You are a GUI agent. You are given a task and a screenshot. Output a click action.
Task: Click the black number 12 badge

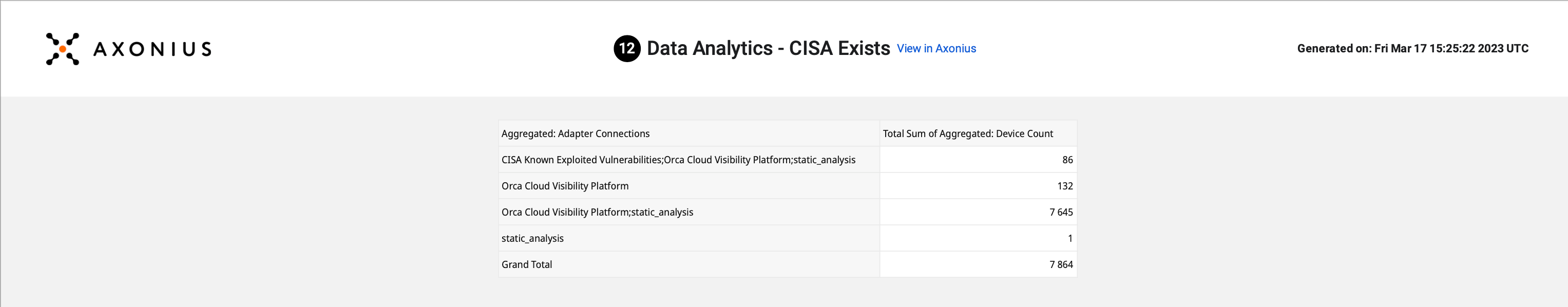[627, 48]
